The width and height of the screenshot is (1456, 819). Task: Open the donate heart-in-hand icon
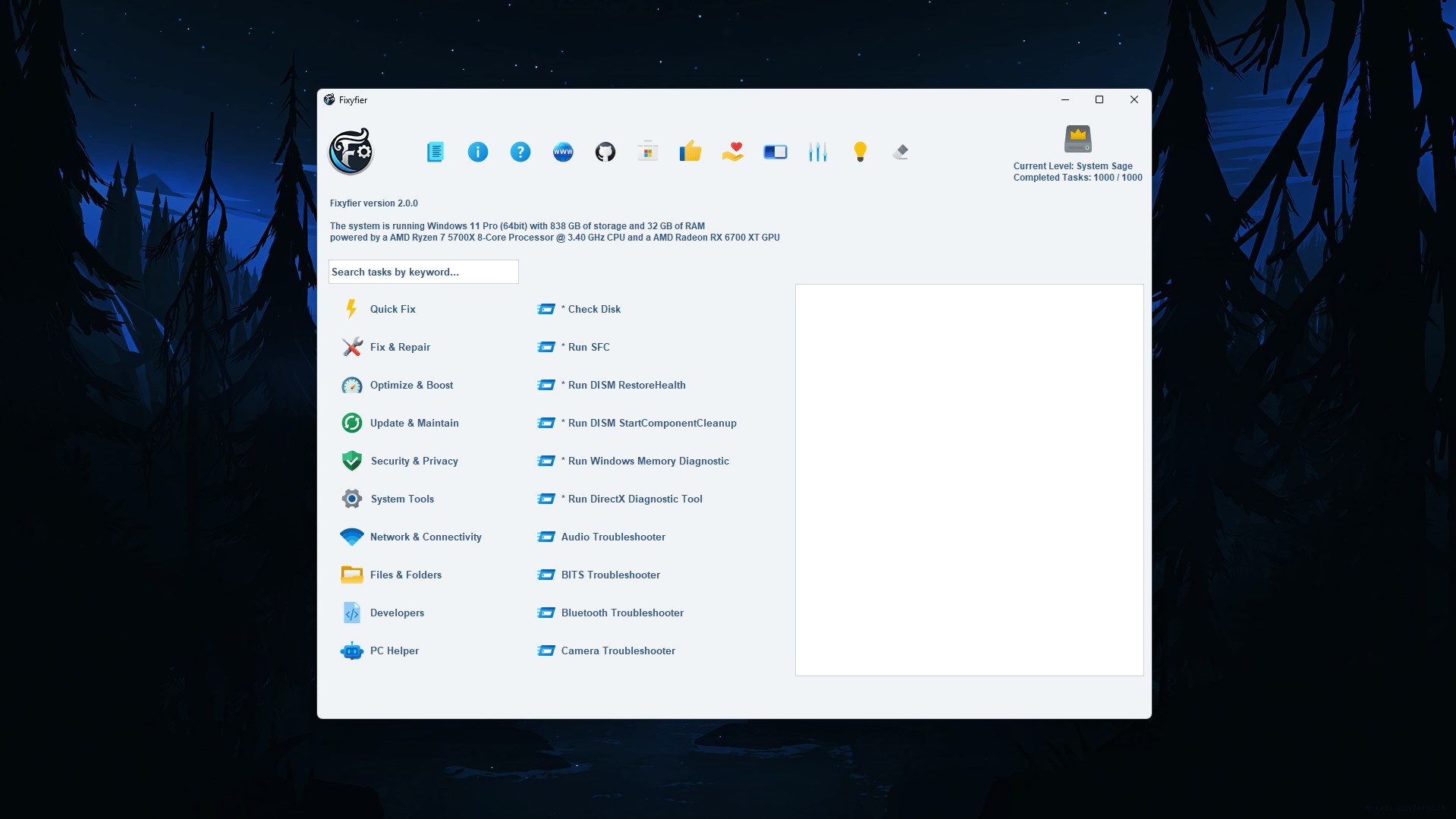[x=733, y=151]
